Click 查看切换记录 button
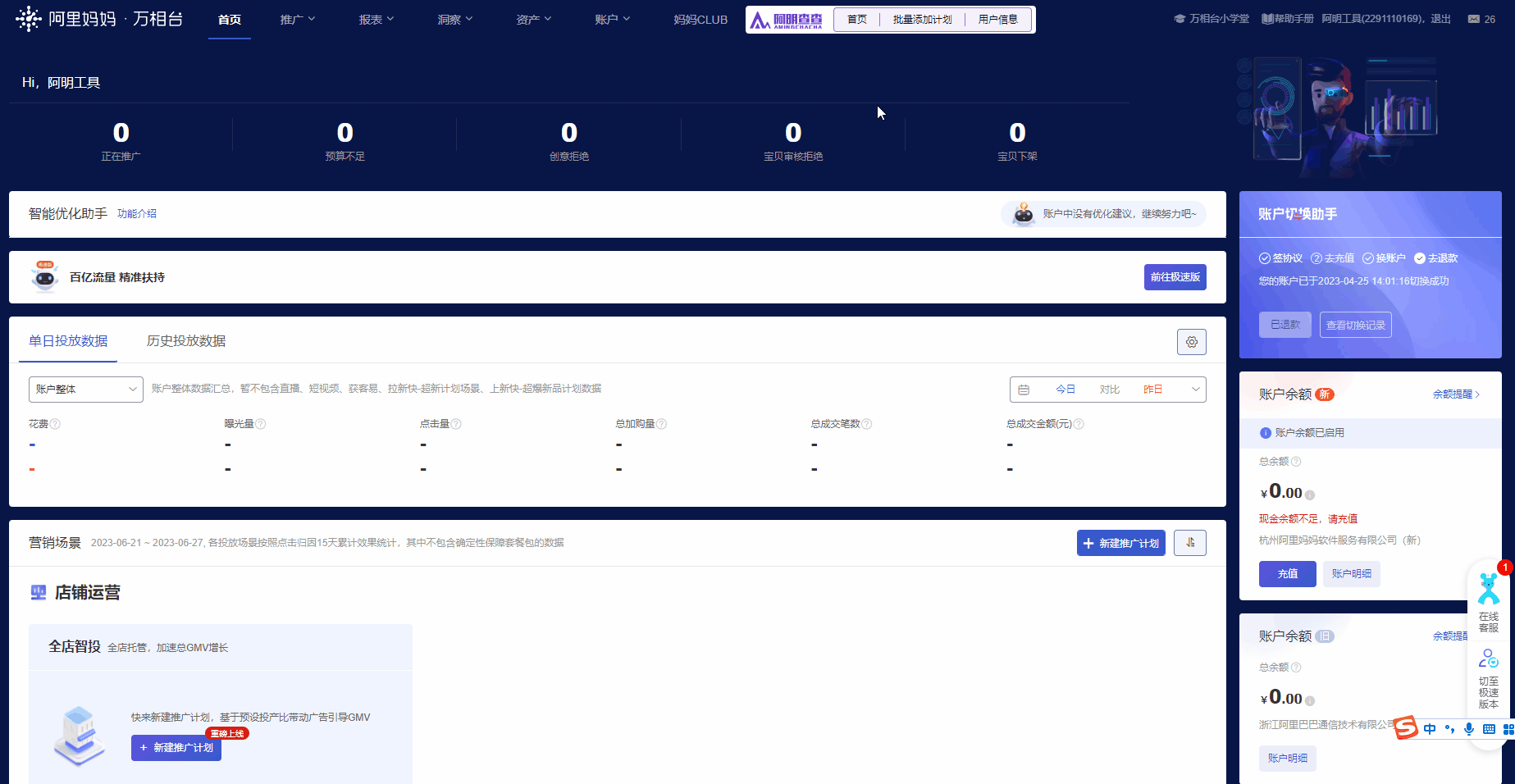 (1356, 325)
